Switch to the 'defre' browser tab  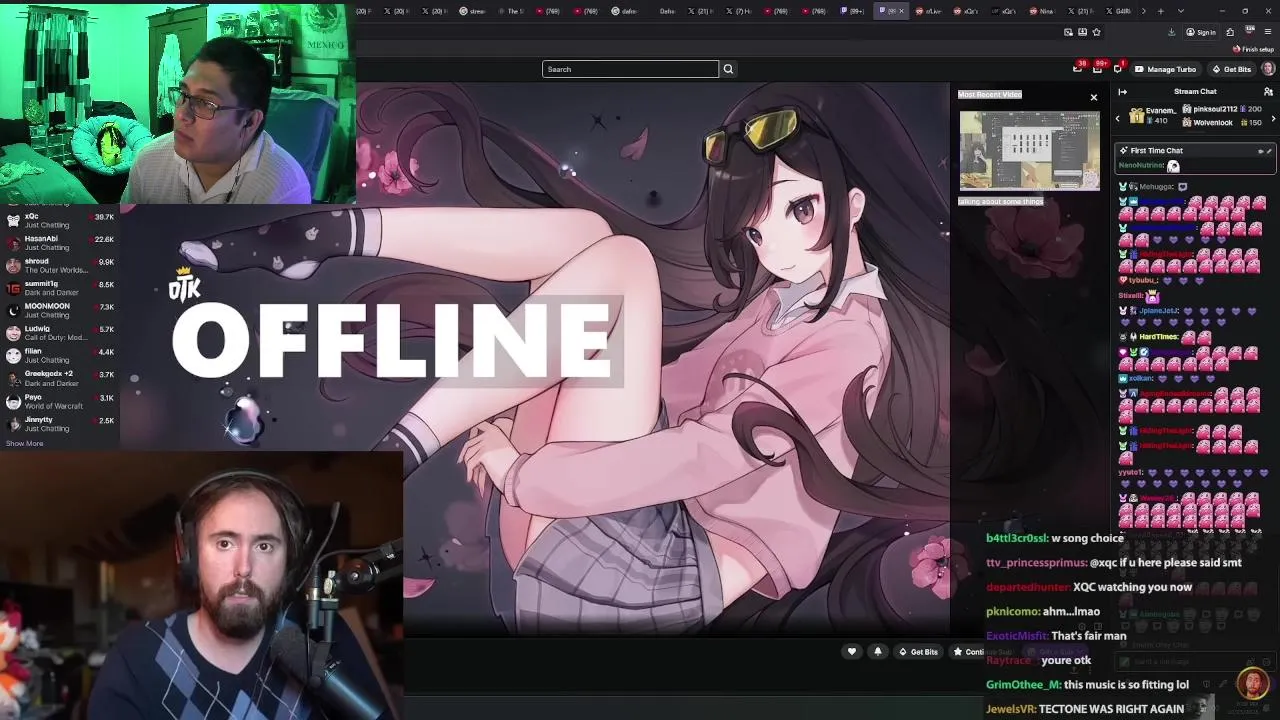coord(625,11)
